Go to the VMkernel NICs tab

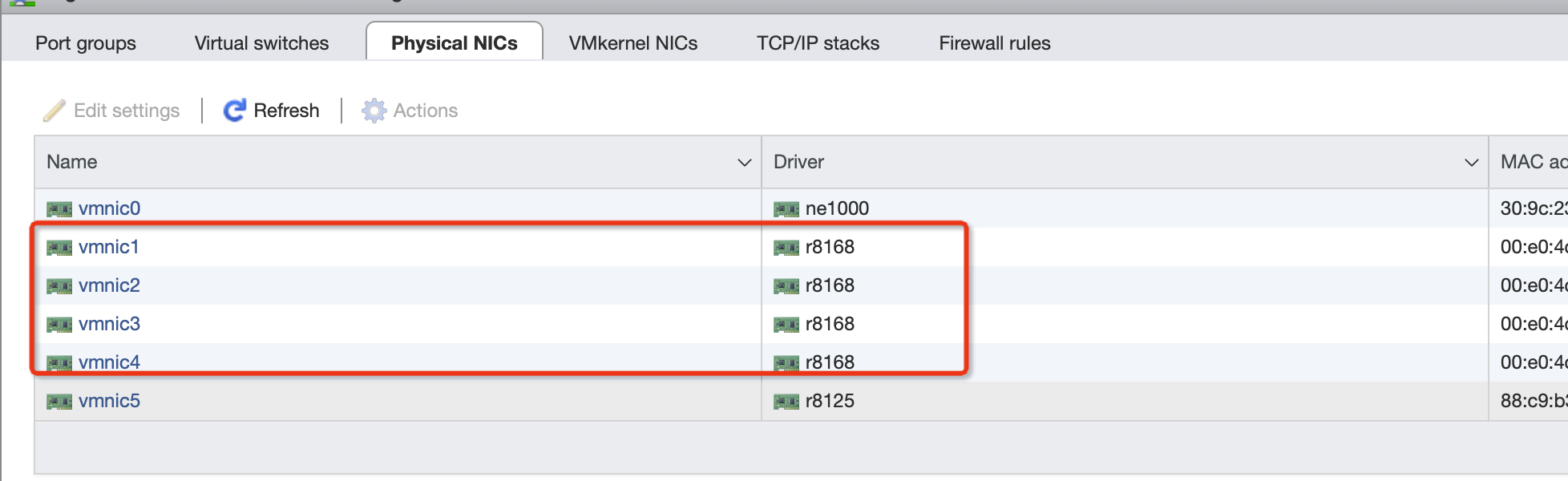coord(633,43)
